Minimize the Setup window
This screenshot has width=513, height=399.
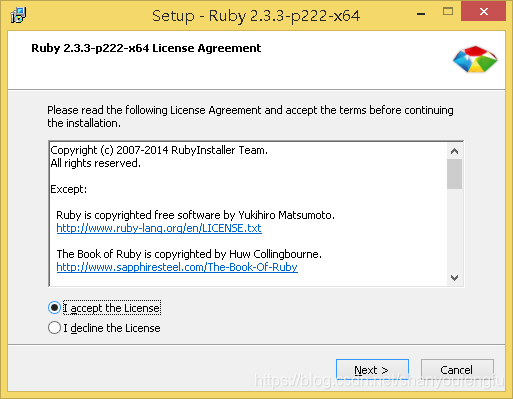click(421, 14)
